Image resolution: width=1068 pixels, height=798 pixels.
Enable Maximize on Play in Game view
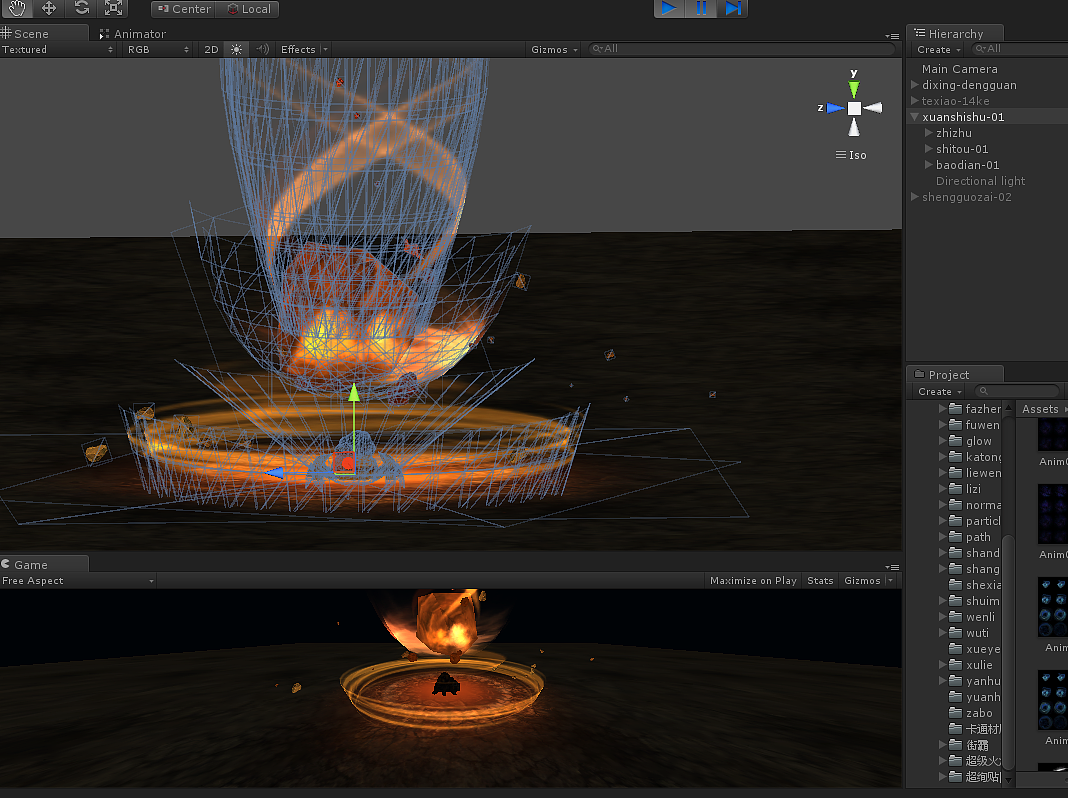tap(753, 580)
